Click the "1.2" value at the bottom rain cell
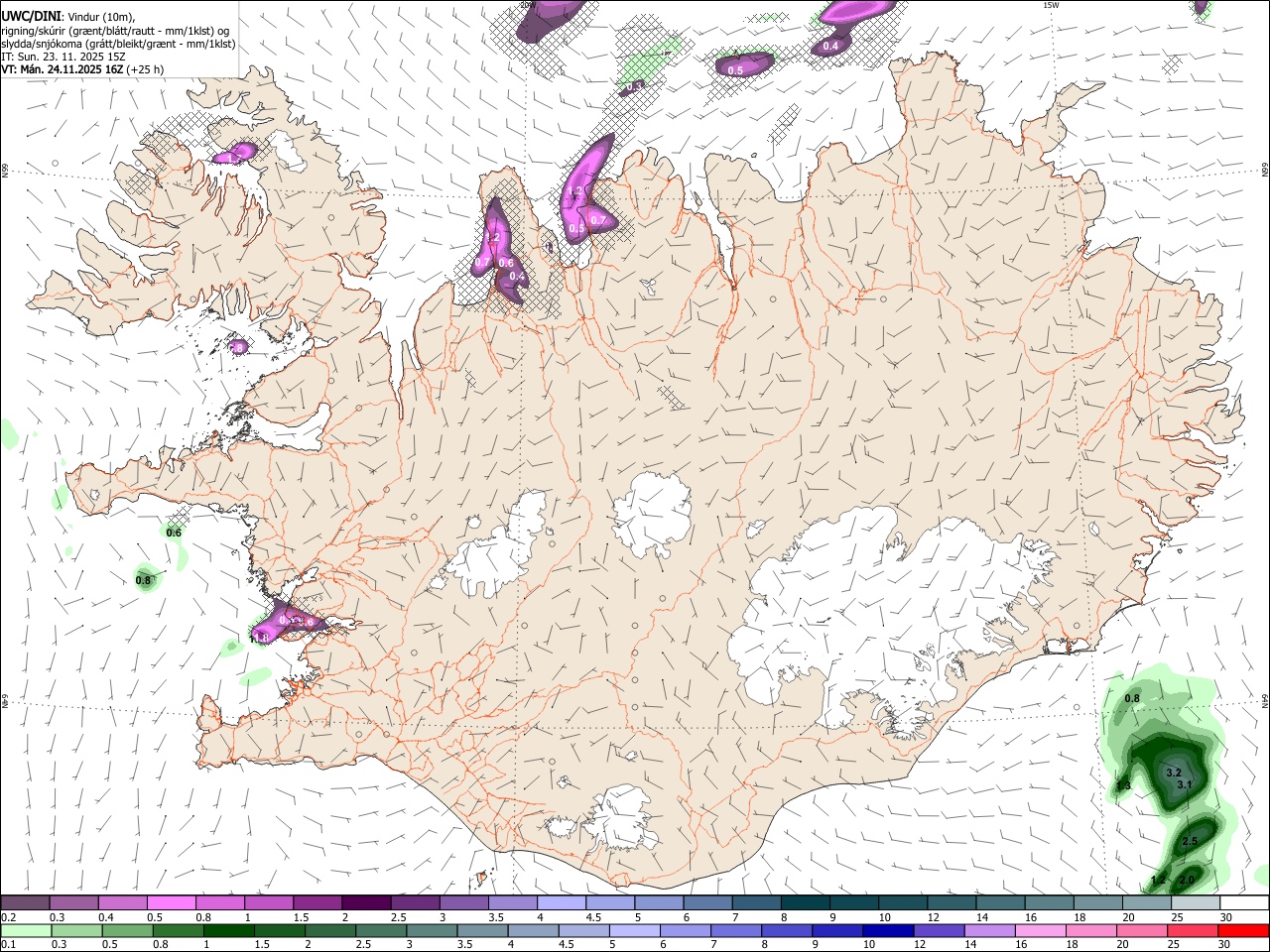 tap(1158, 880)
